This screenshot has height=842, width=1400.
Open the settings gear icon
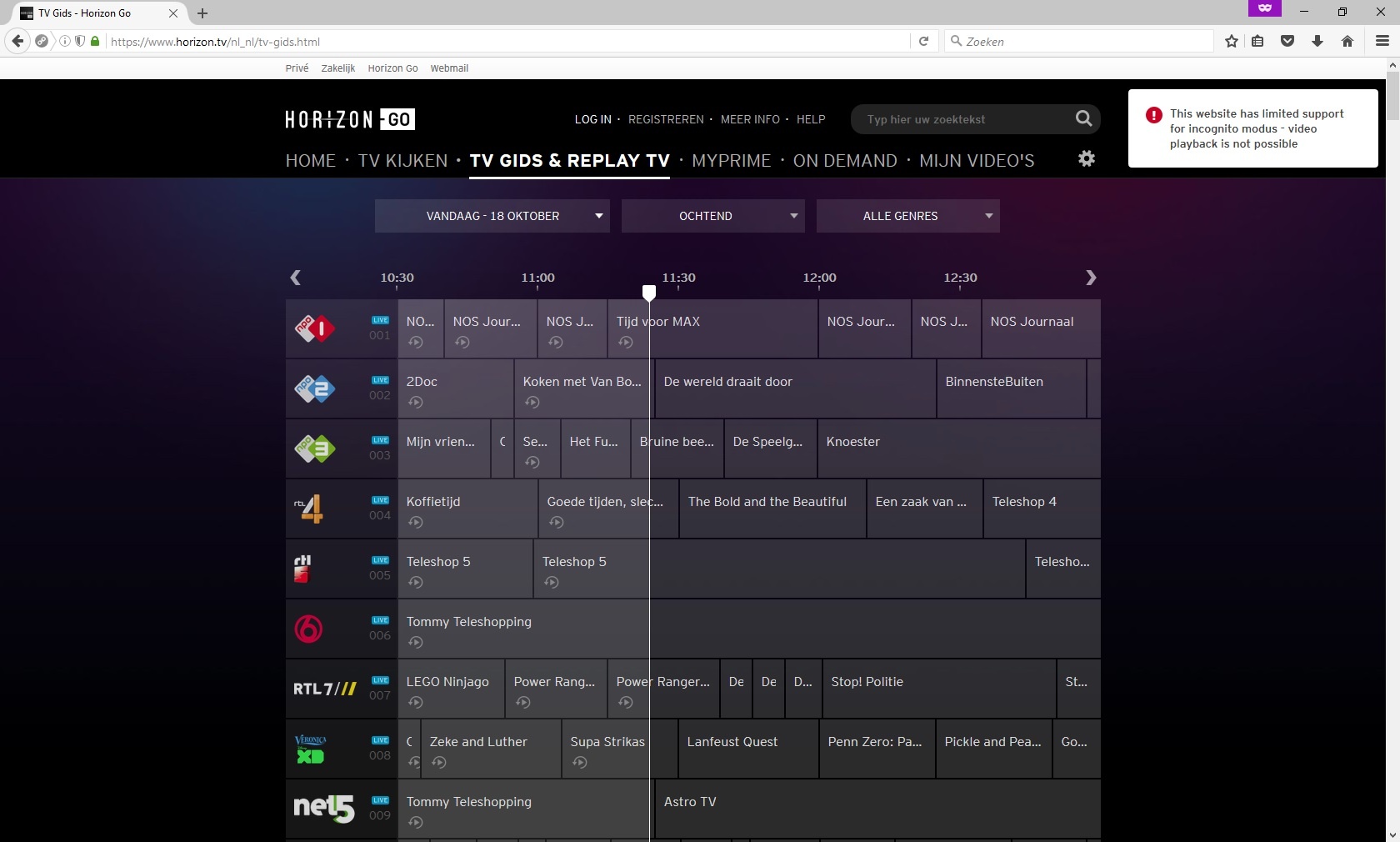click(1087, 158)
